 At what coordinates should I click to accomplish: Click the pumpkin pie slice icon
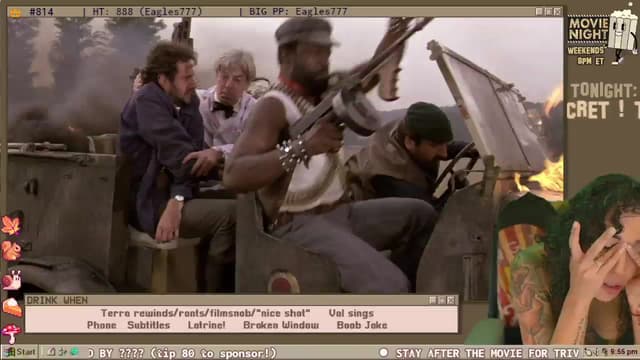(12, 307)
